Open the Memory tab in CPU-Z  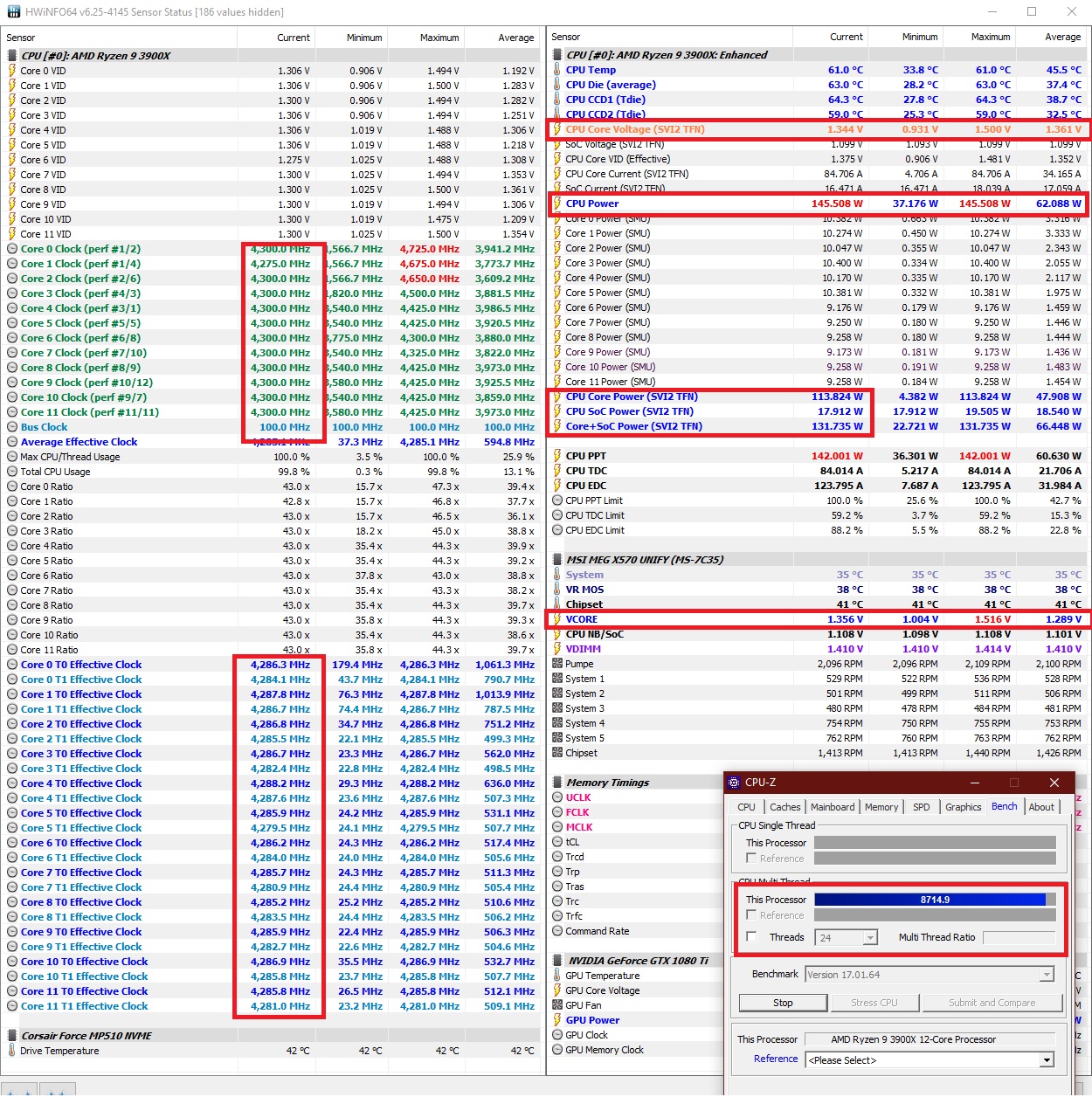(881, 807)
